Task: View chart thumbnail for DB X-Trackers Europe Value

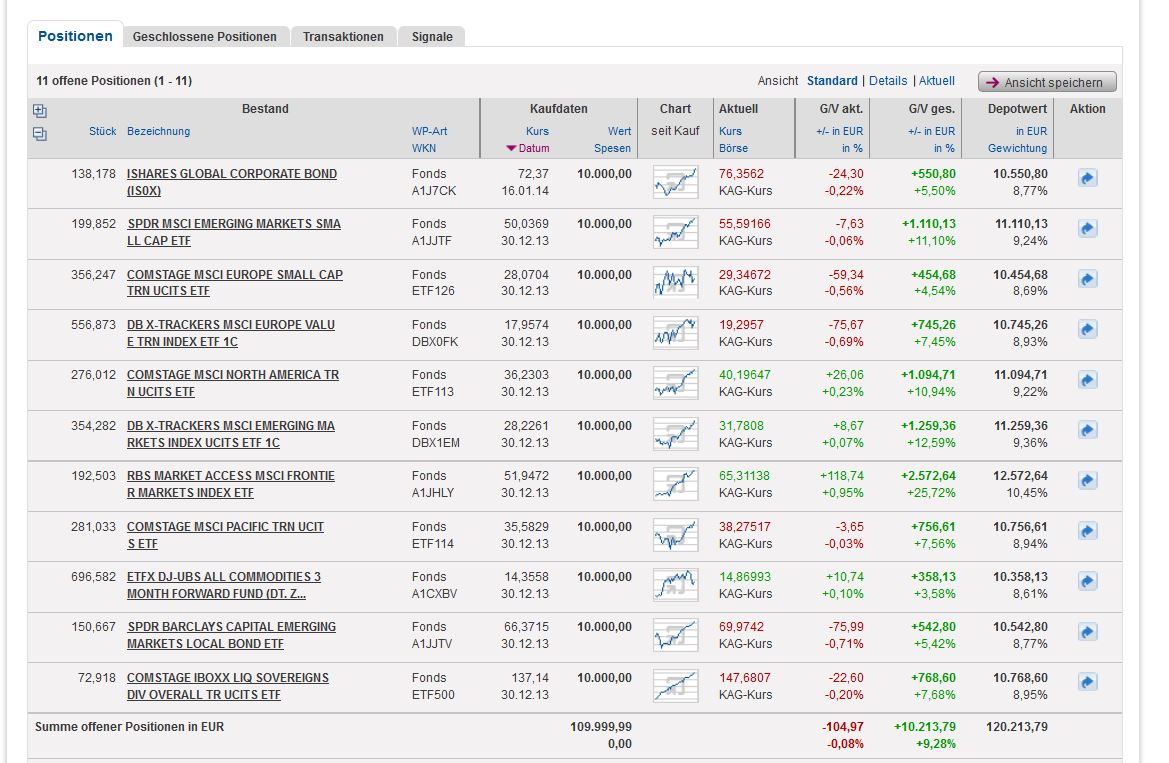Action: (x=675, y=333)
